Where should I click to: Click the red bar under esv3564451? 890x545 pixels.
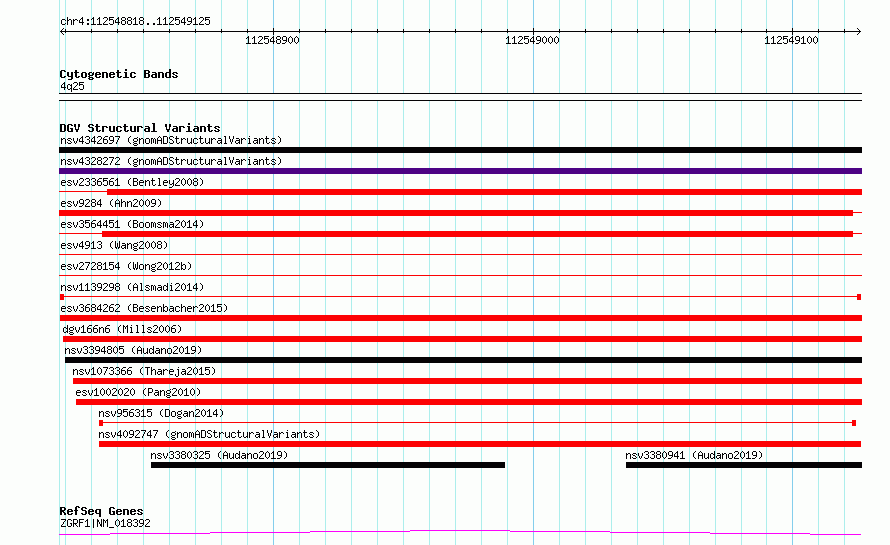pyautogui.click(x=477, y=234)
